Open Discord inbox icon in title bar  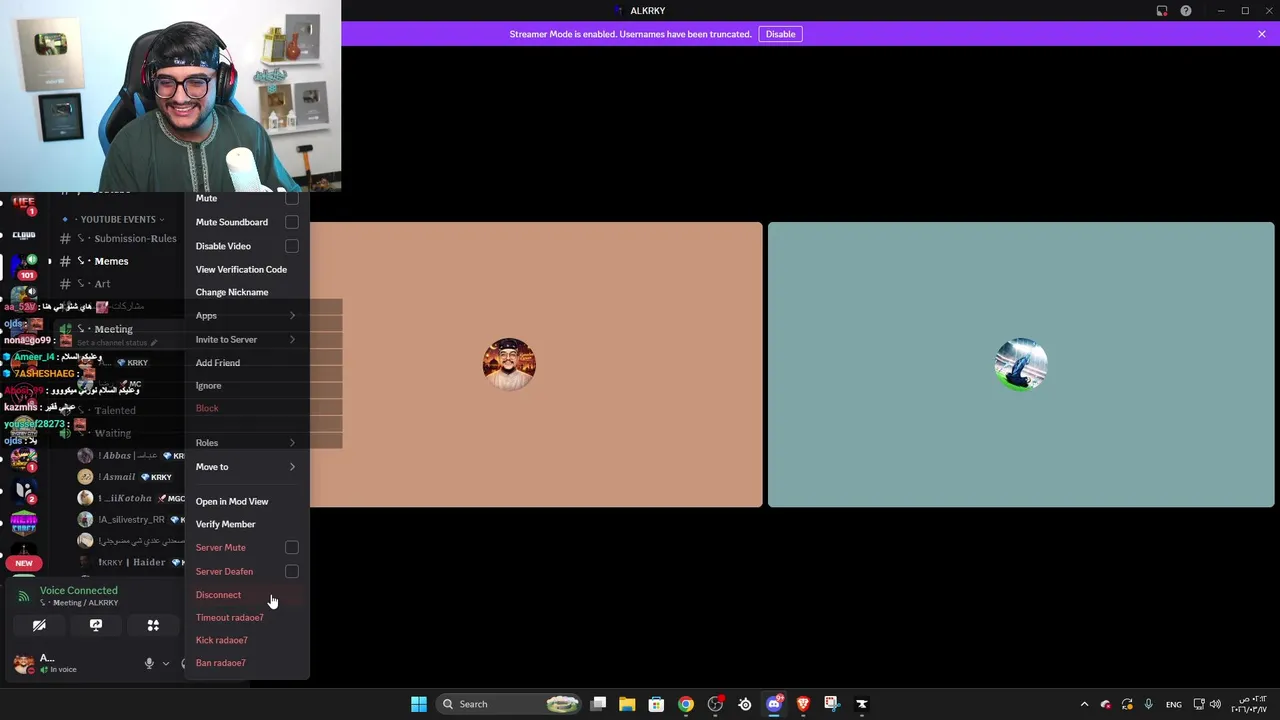1162,11
